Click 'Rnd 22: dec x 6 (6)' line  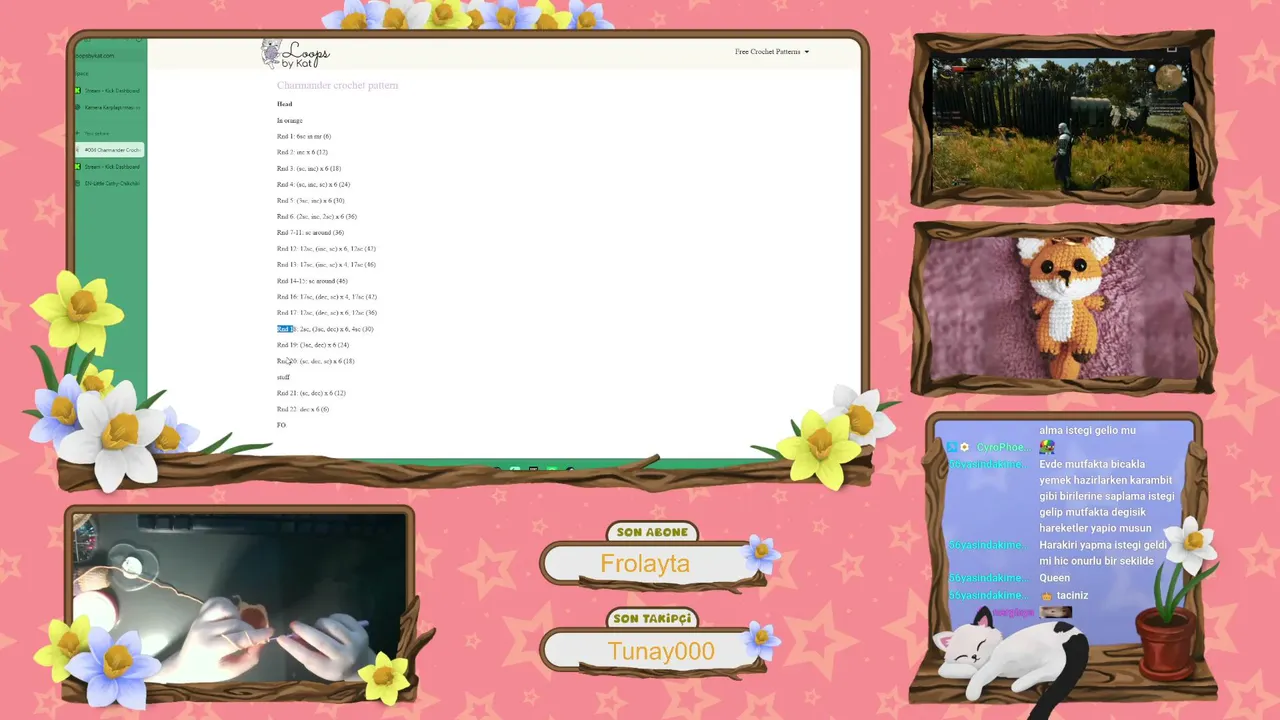302,409
